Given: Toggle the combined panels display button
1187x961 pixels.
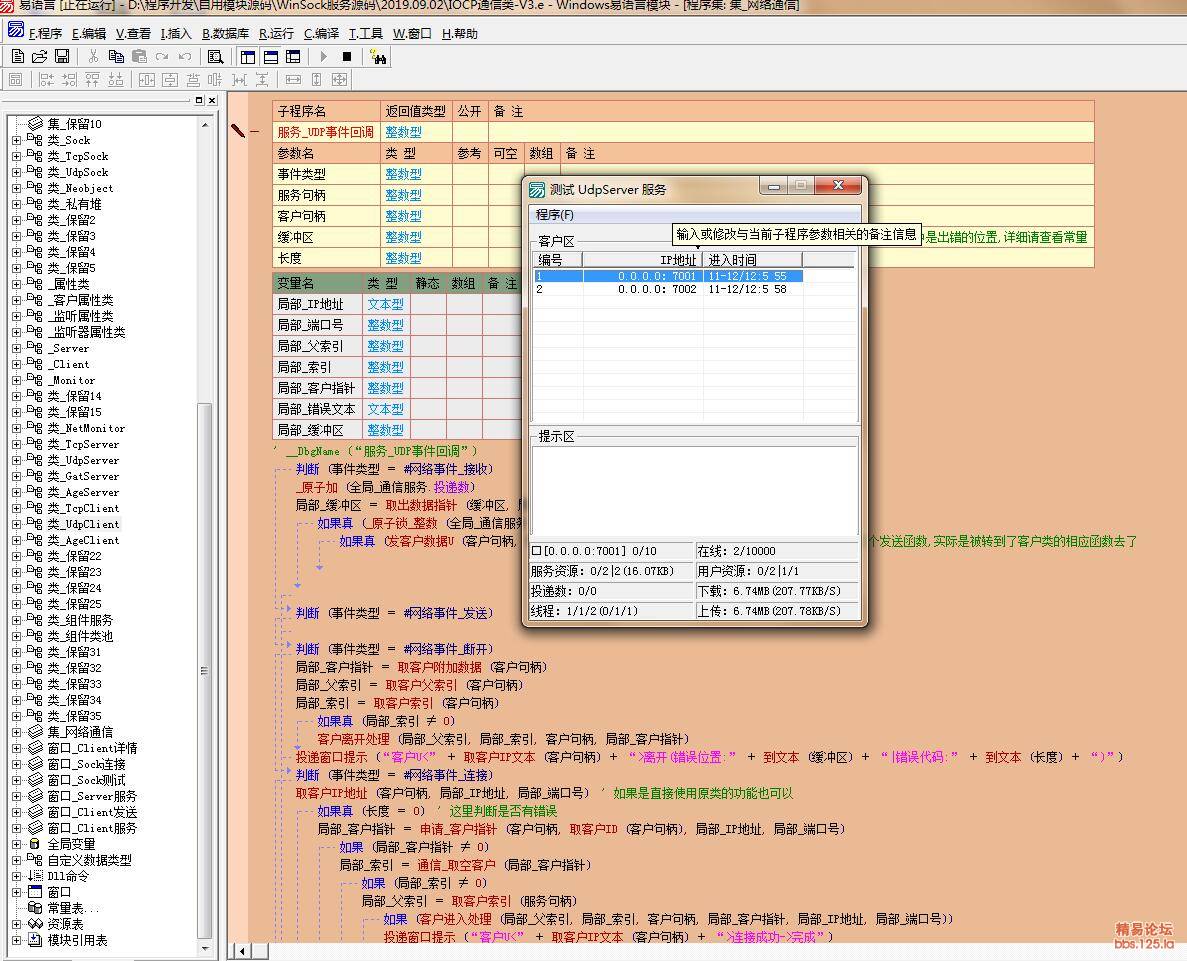Looking at the screenshot, I should coord(293,56).
